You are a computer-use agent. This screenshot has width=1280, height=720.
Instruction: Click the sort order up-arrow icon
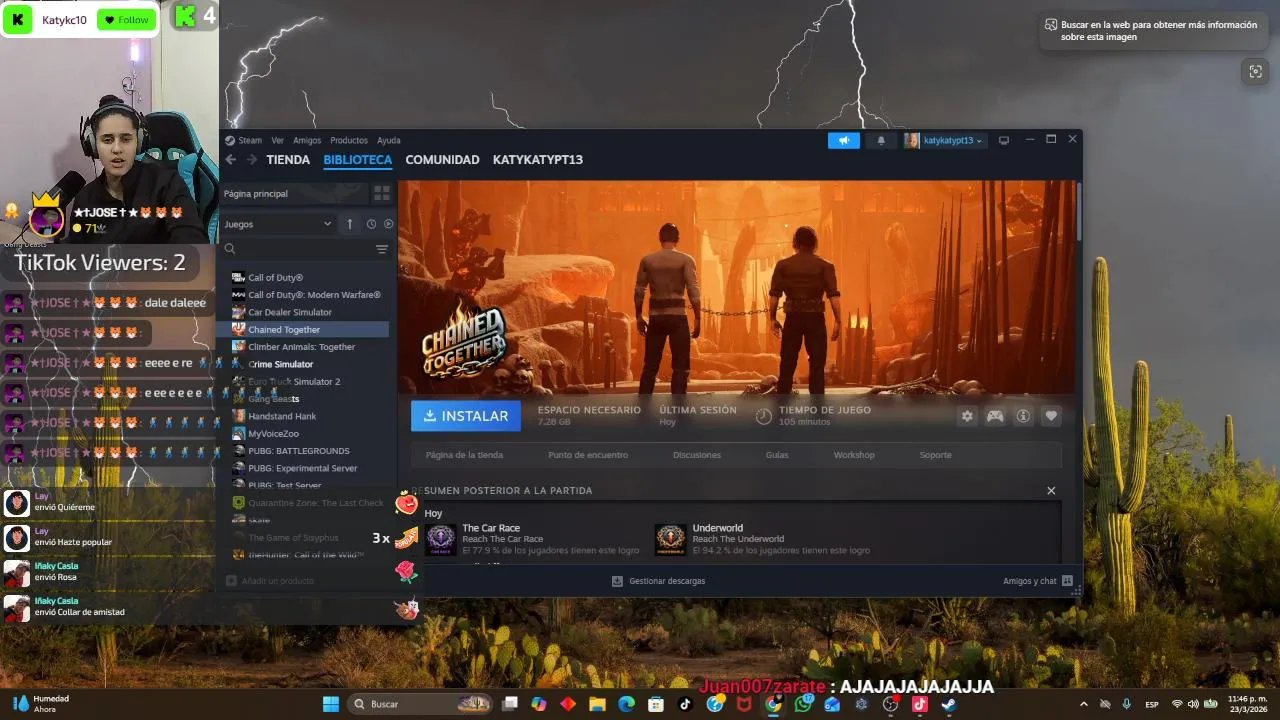pyautogui.click(x=349, y=224)
